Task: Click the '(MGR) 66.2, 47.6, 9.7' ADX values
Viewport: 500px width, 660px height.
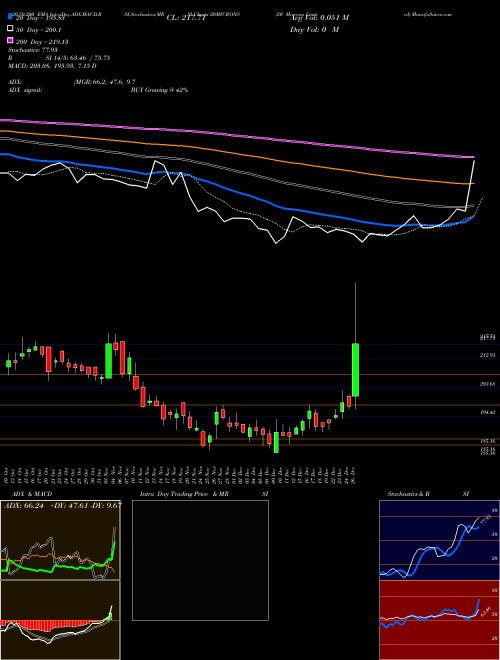Action: click(x=104, y=82)
